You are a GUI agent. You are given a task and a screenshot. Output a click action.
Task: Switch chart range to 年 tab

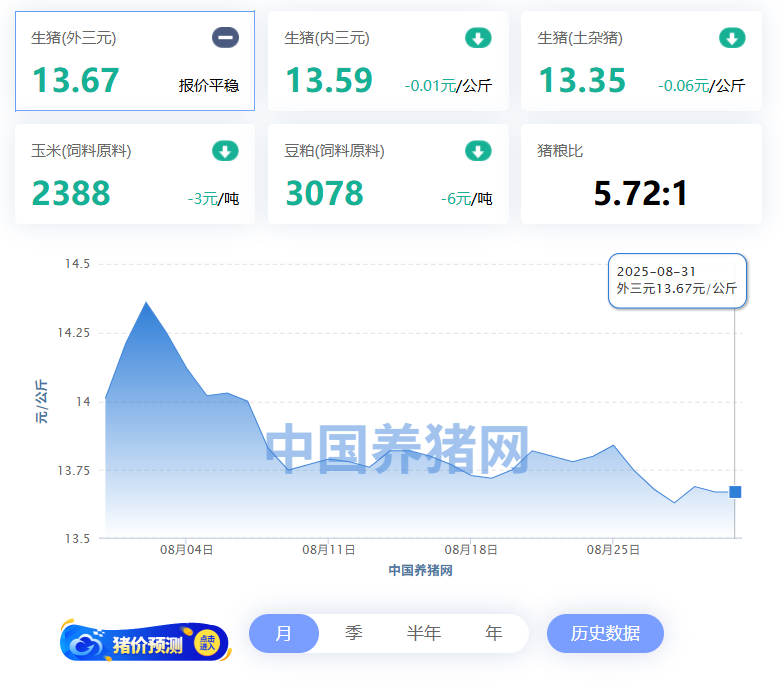494,633
